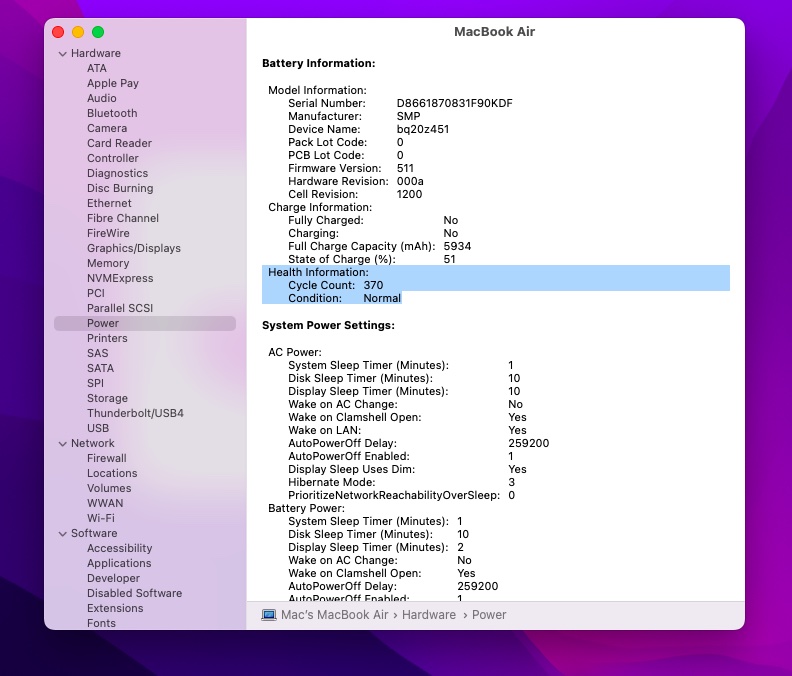Select Bluetooth in the hardware list
This screenshot has height=676, width=792.
click(x=112, y=113)
